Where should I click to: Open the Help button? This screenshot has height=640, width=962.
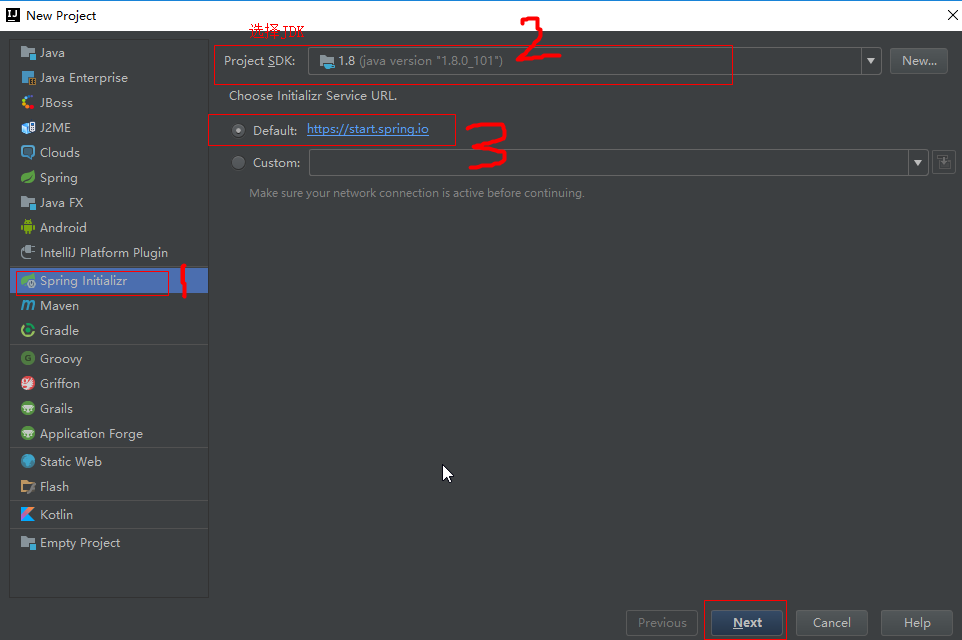[x=917, y=623]
